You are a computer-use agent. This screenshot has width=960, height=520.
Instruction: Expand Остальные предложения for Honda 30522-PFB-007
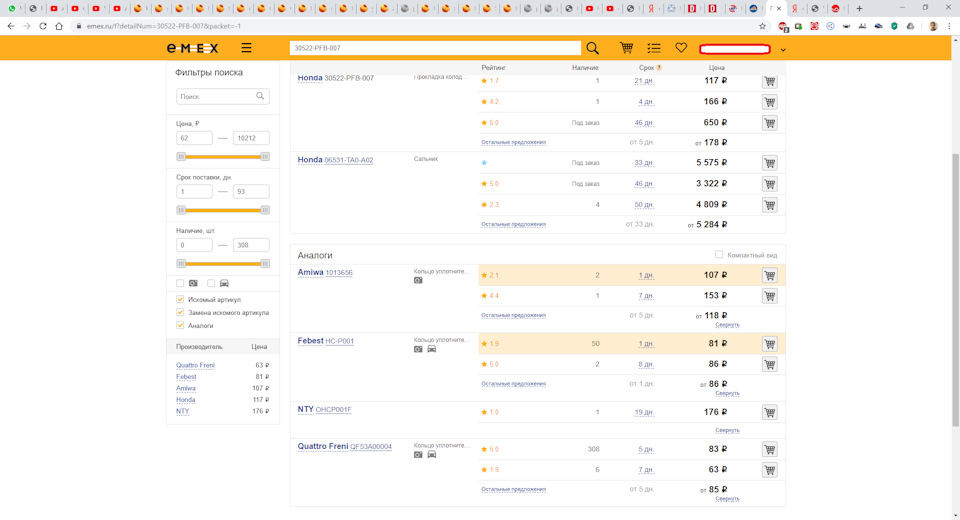point(513,142)
